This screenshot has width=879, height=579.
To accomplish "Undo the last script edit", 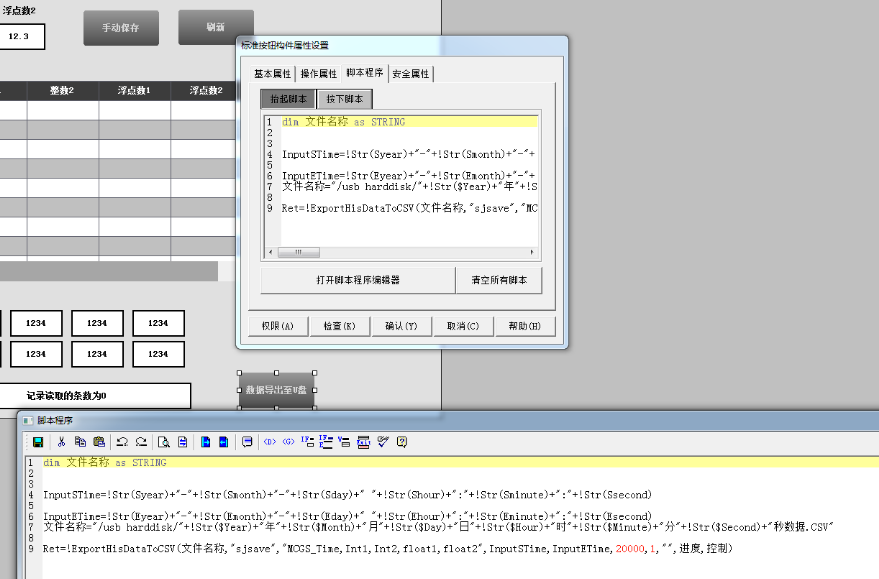I will [x=122, y=442].
